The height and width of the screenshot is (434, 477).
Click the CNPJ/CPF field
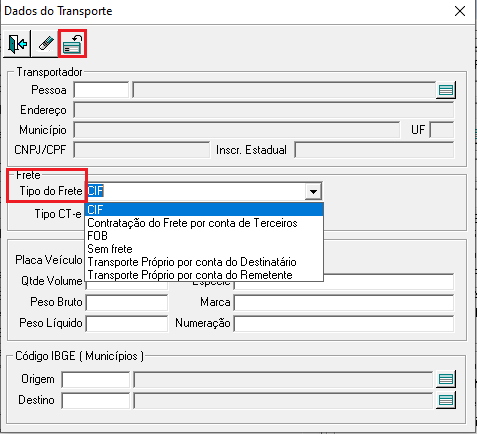pyautogui.click(x=142, y=150)
